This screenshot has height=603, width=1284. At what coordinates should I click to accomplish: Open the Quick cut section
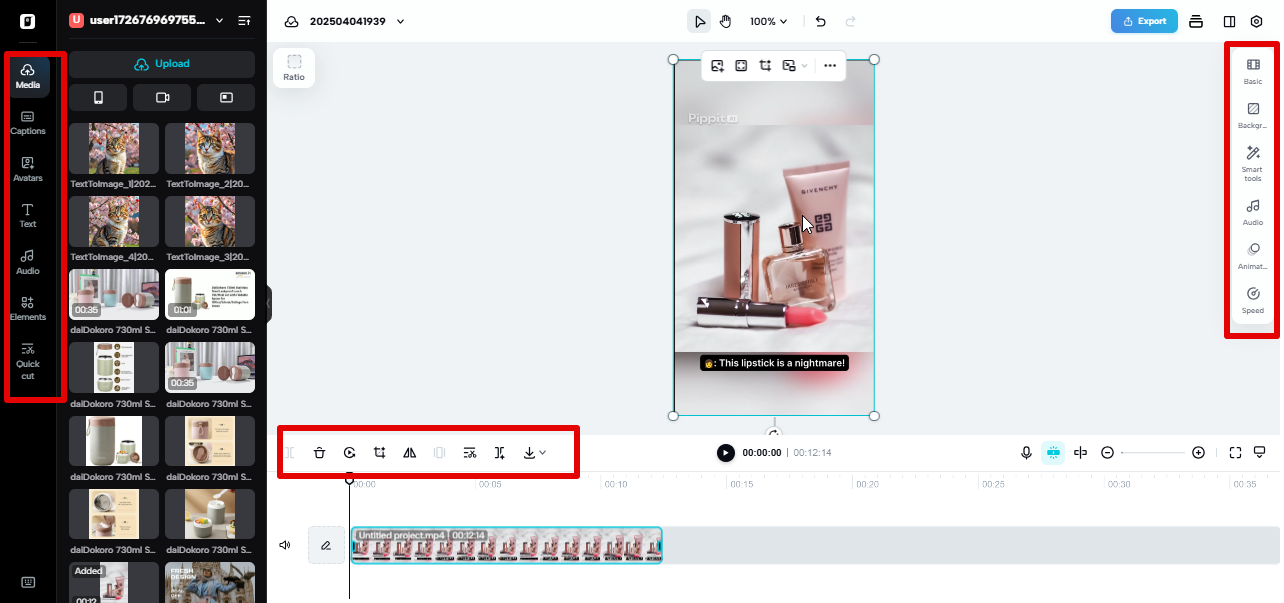28,363
